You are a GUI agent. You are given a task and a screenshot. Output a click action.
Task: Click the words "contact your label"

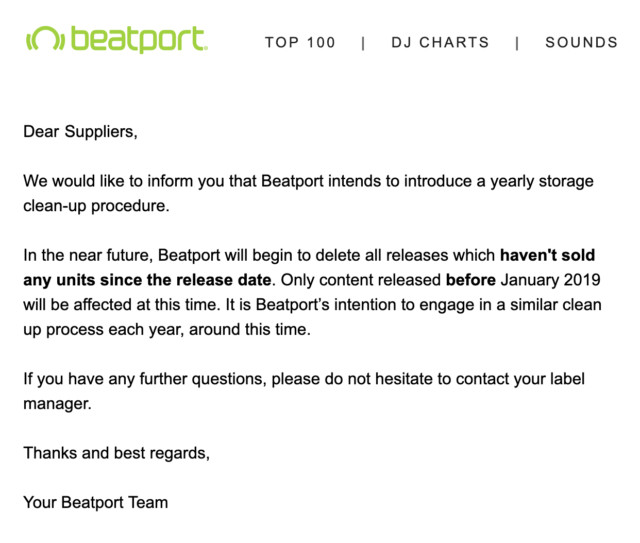(522, 378)
